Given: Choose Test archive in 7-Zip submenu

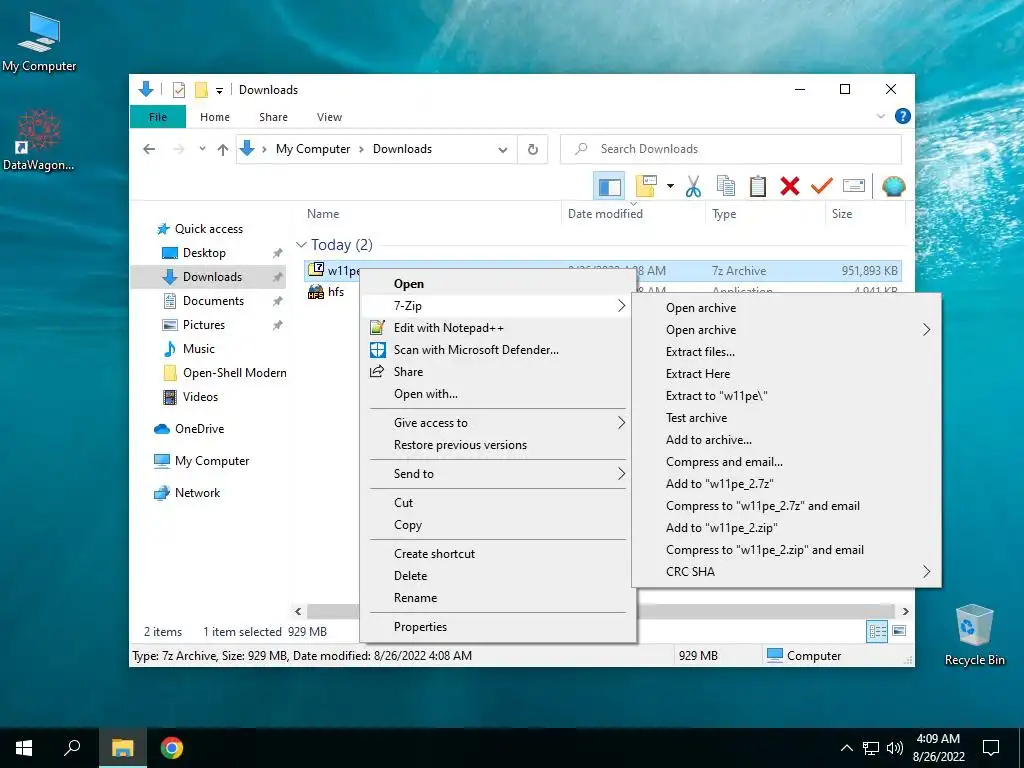Looking at the screenshot, I should point(786,417).
